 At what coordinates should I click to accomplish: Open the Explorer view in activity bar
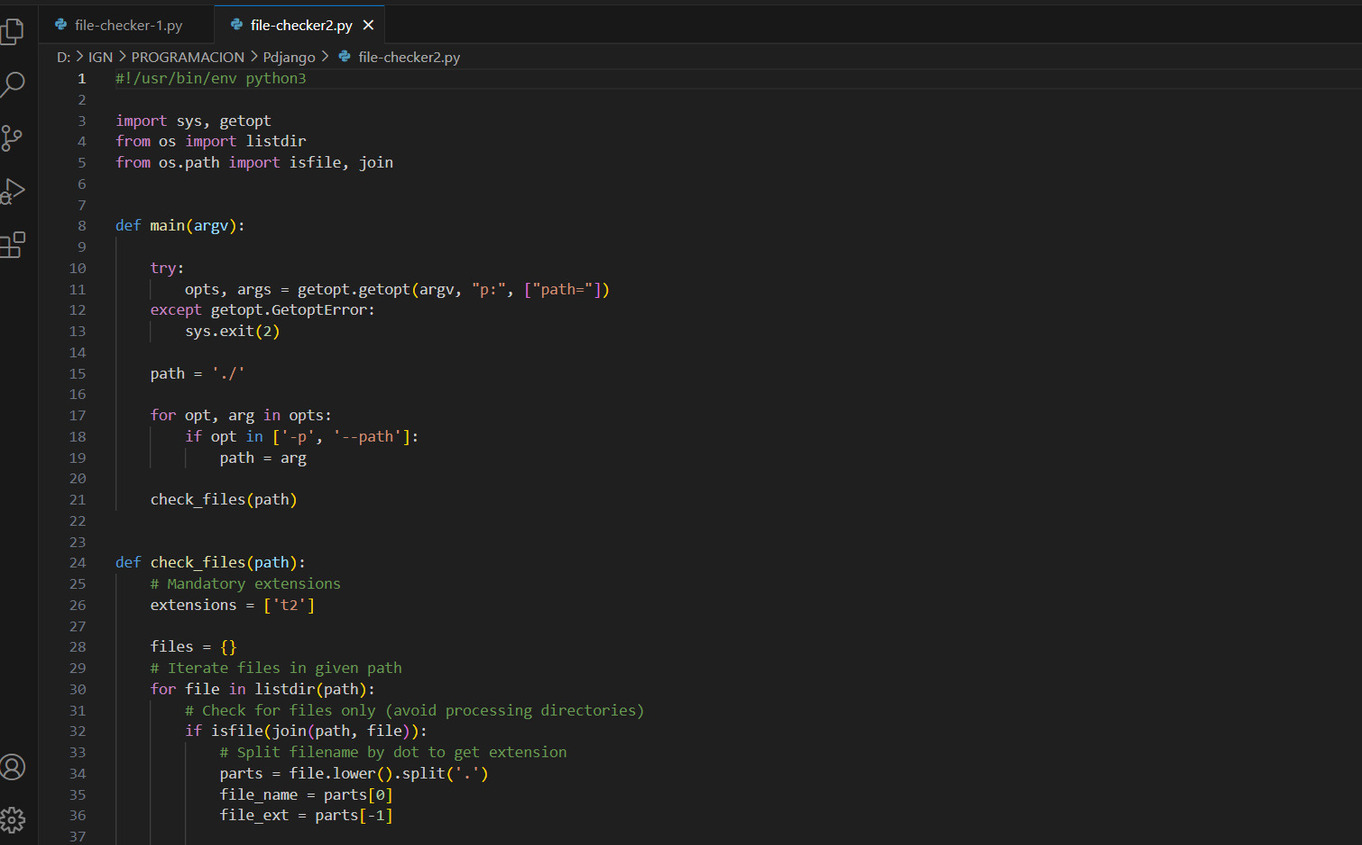coord(12,31)
